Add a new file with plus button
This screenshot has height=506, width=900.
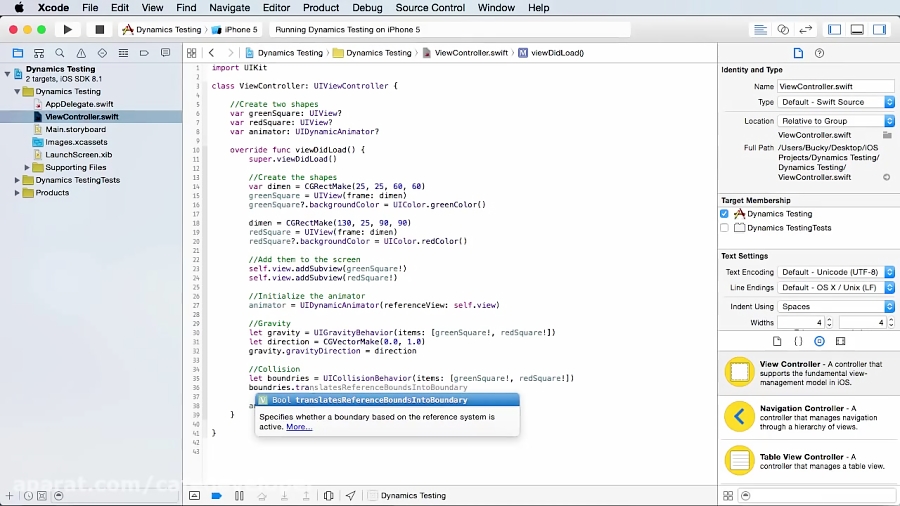(x=9, y=496)
